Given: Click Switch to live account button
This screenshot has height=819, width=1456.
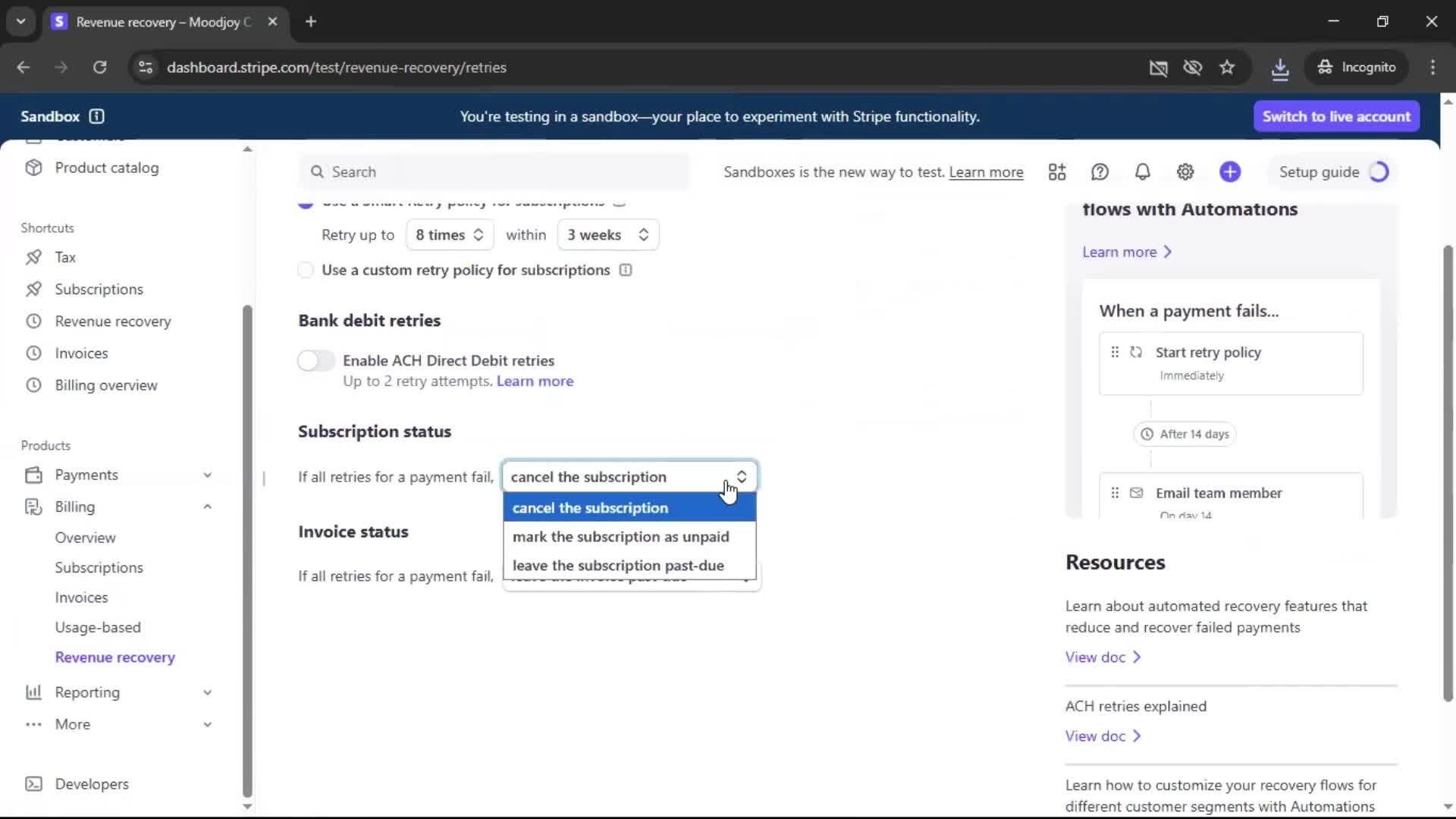Looking at the screenshot, I should point(1336,116).
